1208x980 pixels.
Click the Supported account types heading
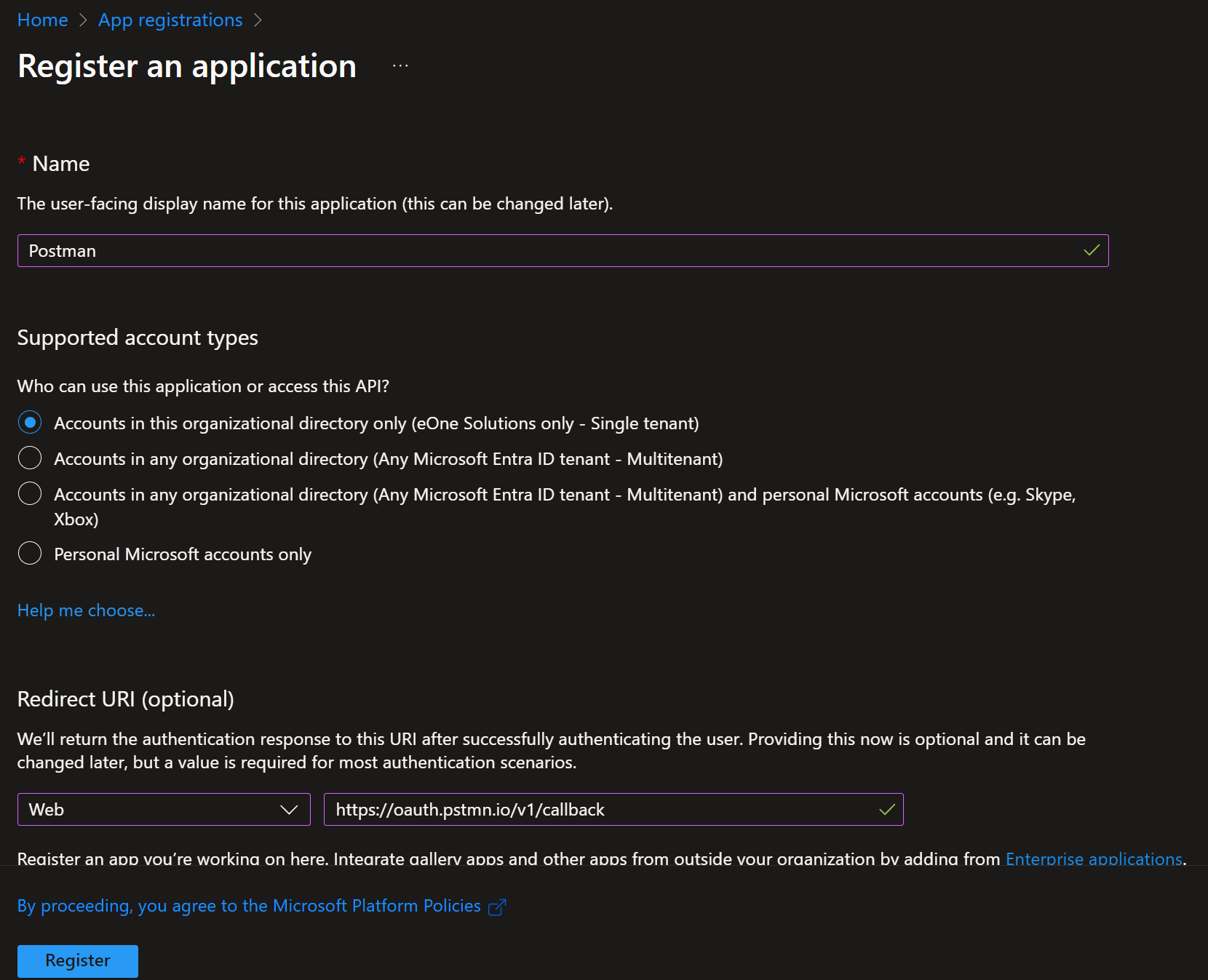pyautogui.click(x=138, y=338)
